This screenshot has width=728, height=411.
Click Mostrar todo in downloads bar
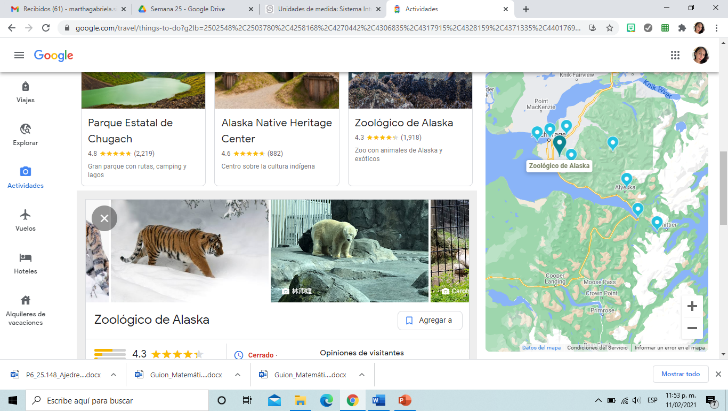(679, 373)
